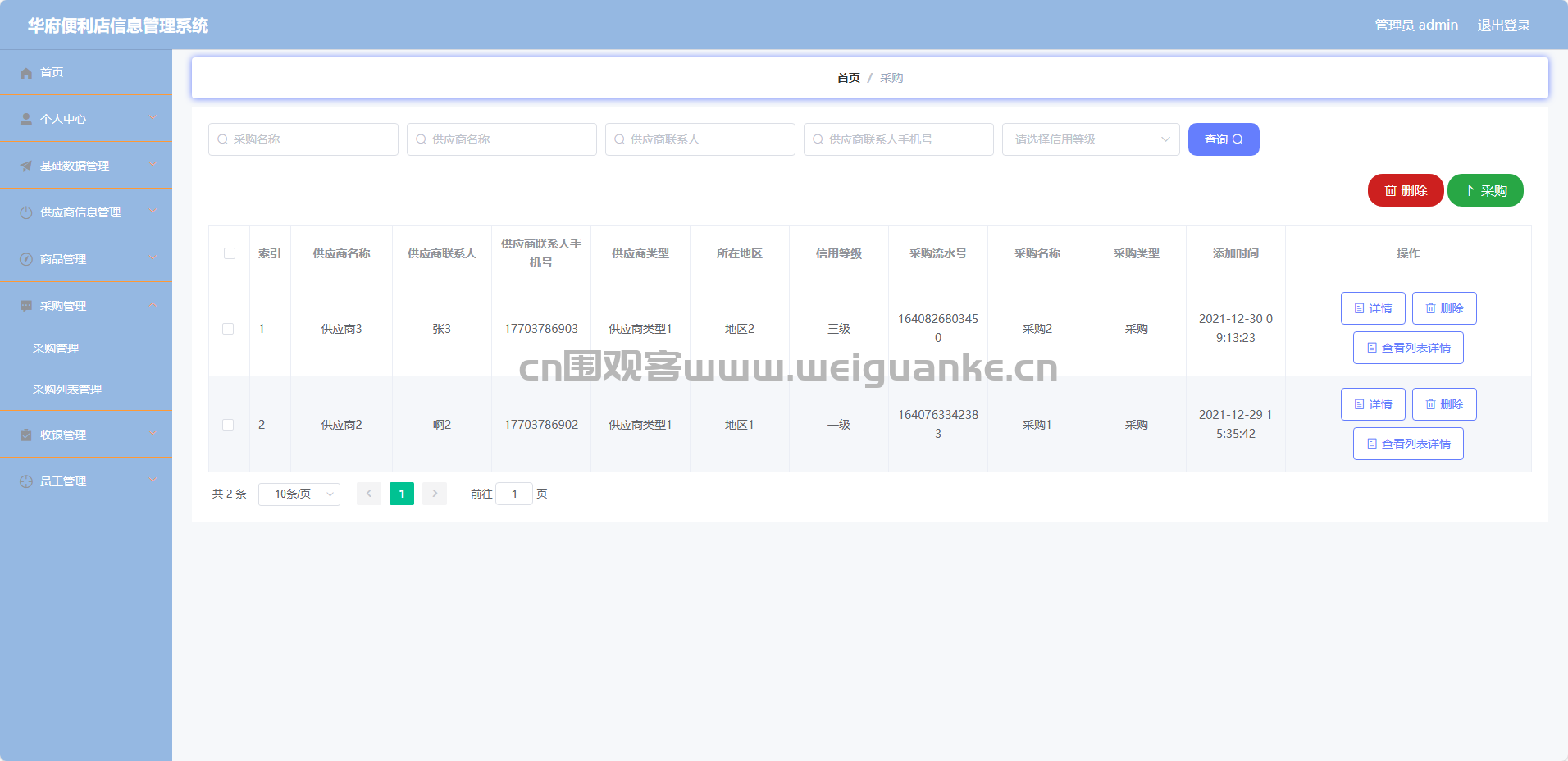Click the 一级 credit level cell
The height and width of the screenshot is (761, 1568).
point(839,425)
